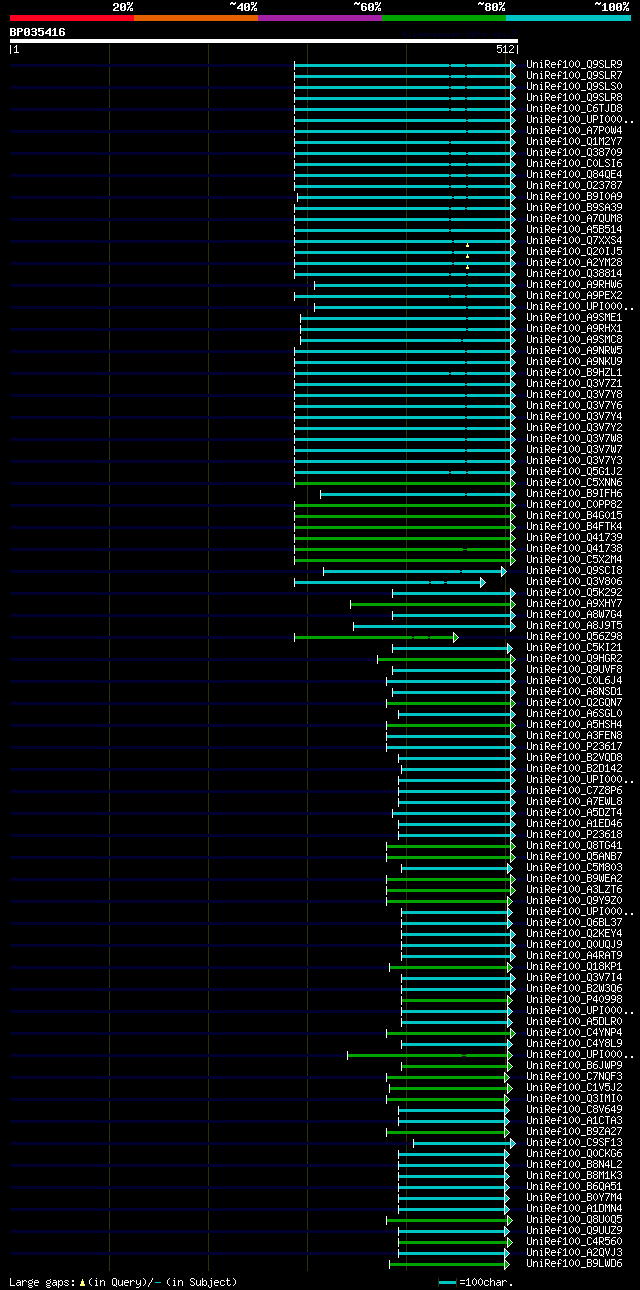Click UniRef100_Q9HGR2 label
The width and height of the screenshot is (640, 1290).
point(574,658)
